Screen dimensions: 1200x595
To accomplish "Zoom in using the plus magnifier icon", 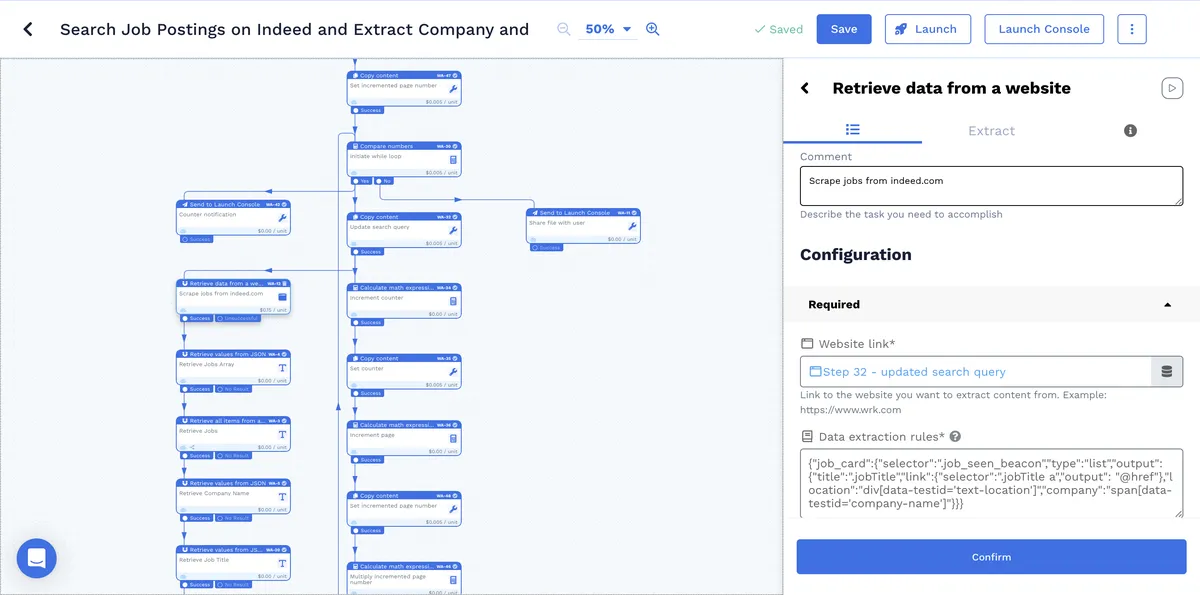I will pos(653,29).
